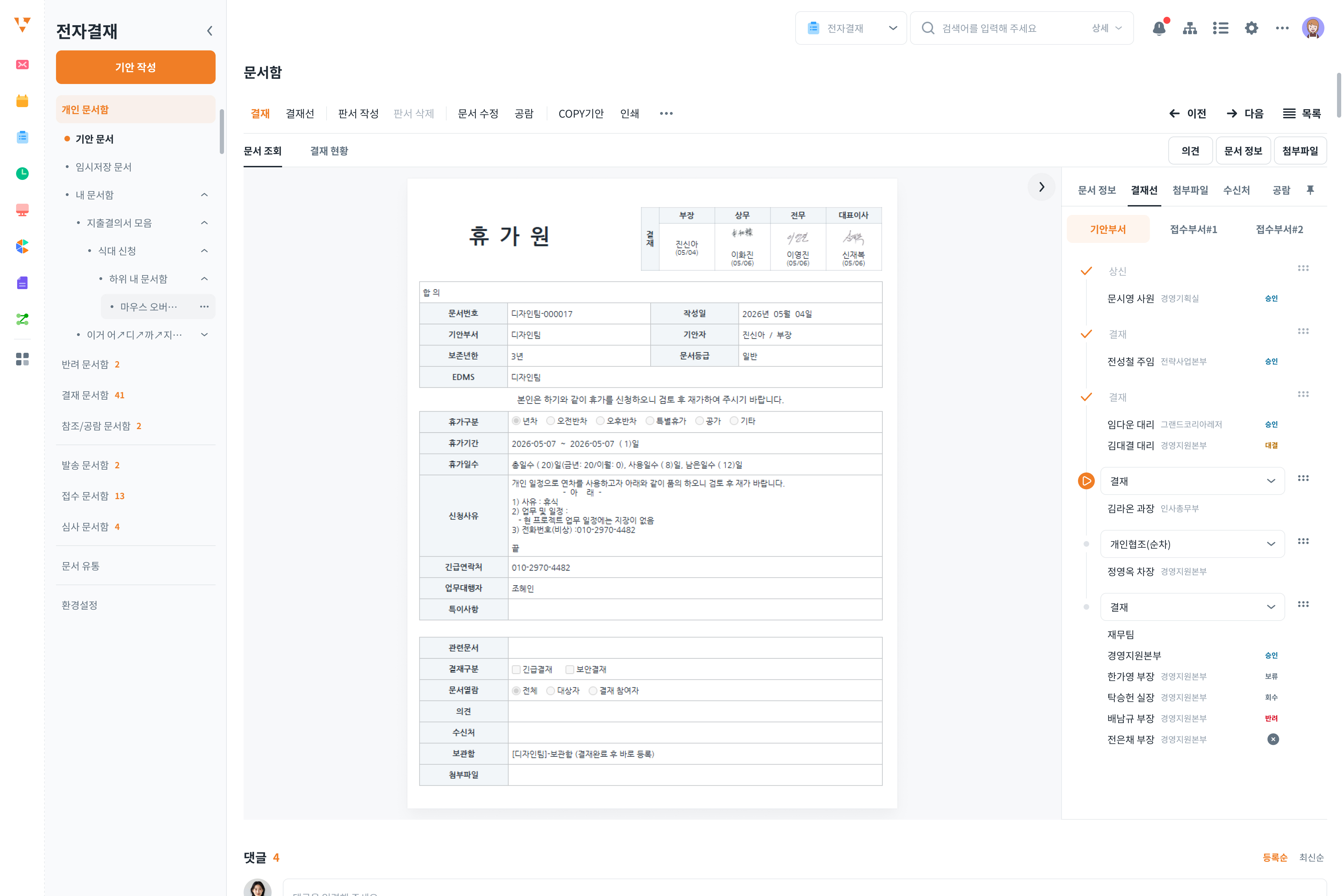Open options dots for 김라온 과장 step
The width and height of the screenshot is (1344, 896).
(x=1303, y=479)
